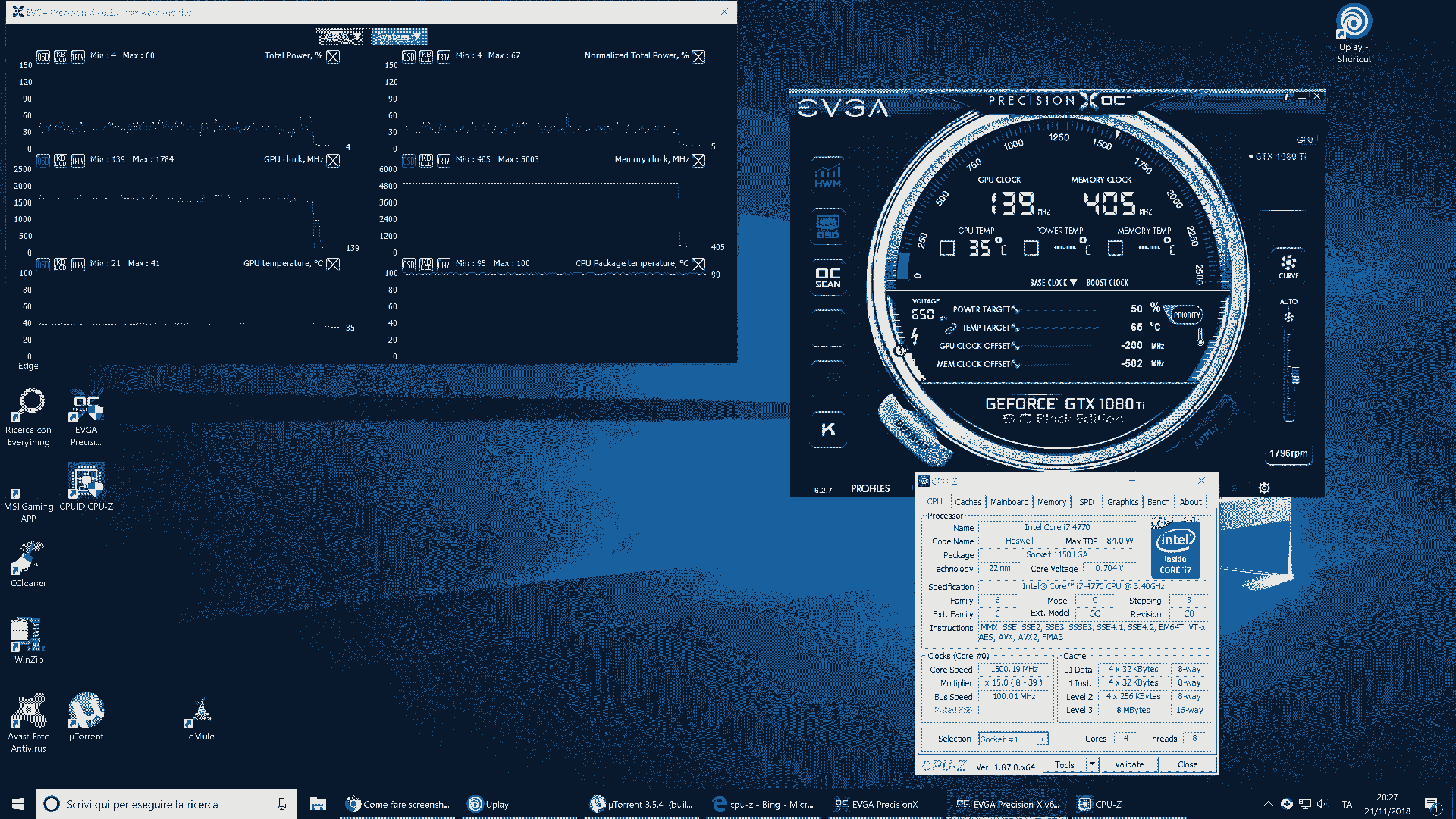Expand the BASE CLOCK dropdown arrow
Viewport: 1456px width, 819px height.
tap(1073, 282)
